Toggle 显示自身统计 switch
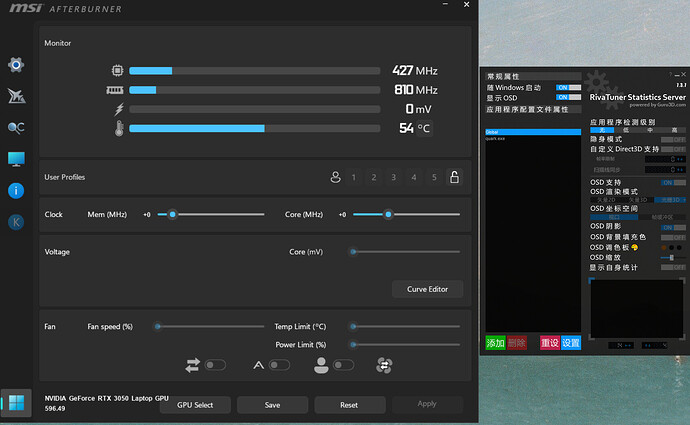This screenshot has height=425, width=690. [x=673, y=267]
